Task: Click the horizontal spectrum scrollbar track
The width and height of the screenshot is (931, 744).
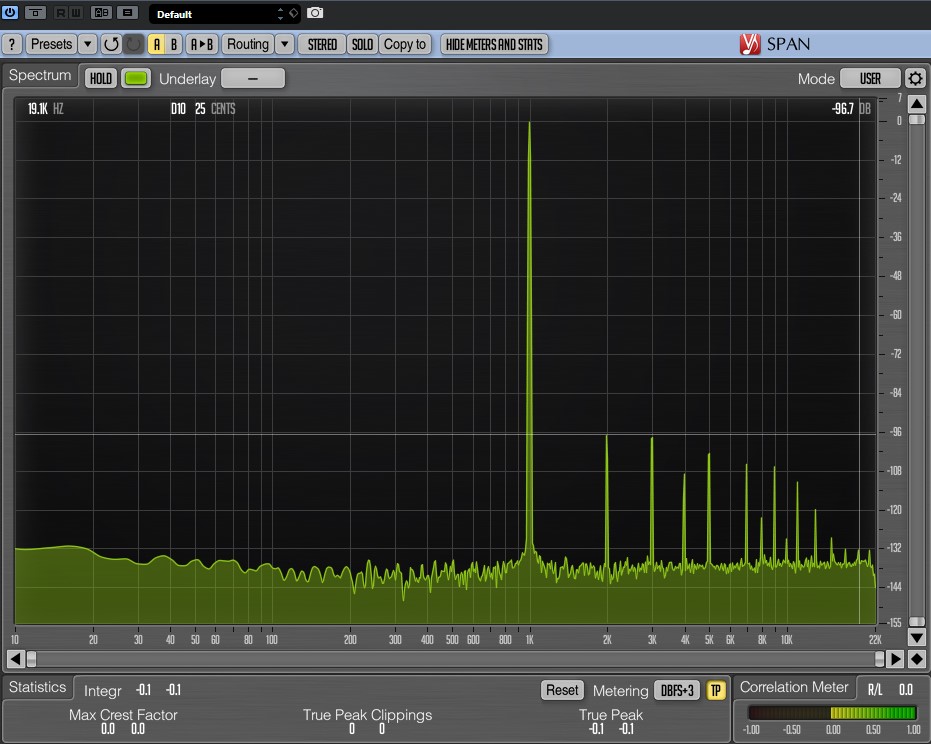Action: coord(455,658)
